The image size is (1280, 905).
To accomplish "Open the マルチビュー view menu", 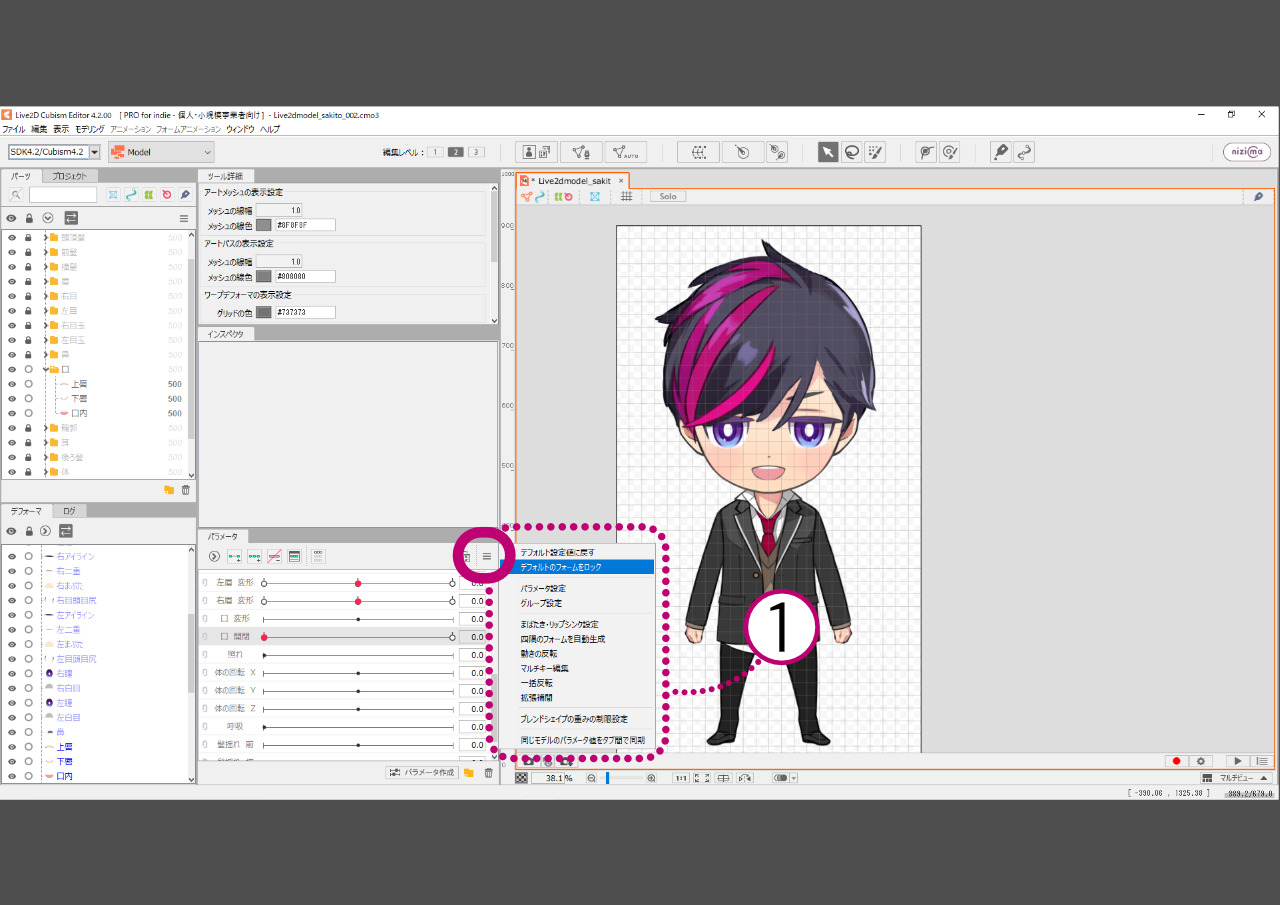I will click(x=1236, y=778).
